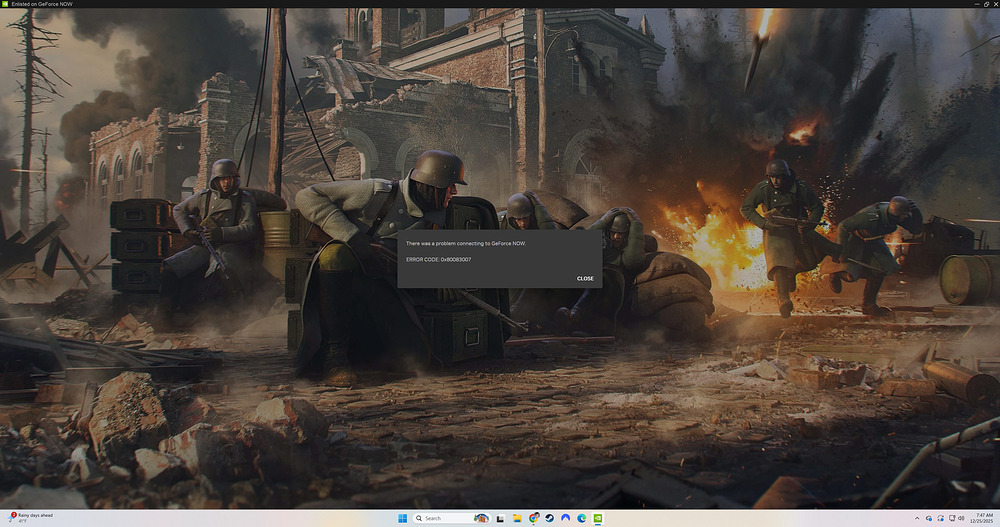Click CLOSE in the GeForce NOW error dialog

tap(585, 278)
